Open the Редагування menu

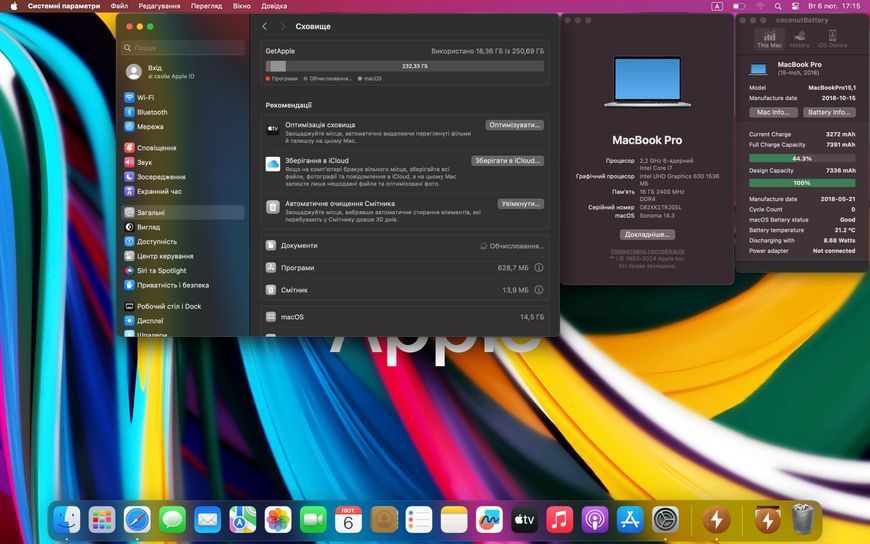tap(159, 6)
